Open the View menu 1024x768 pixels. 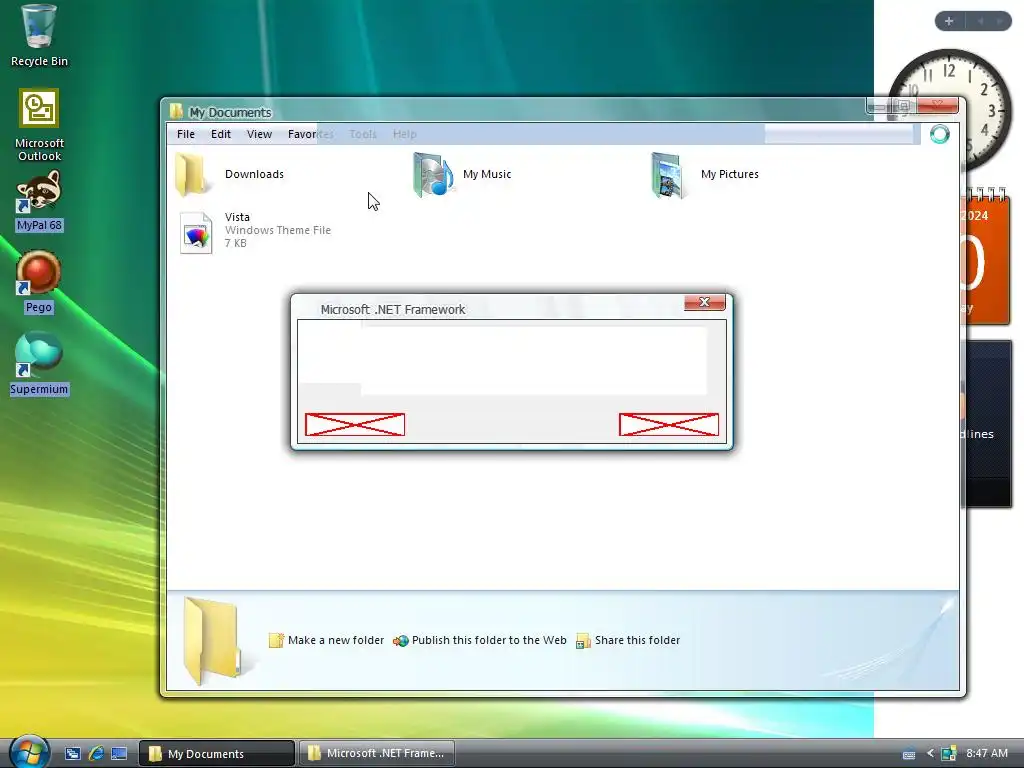(x=259, y=134)
